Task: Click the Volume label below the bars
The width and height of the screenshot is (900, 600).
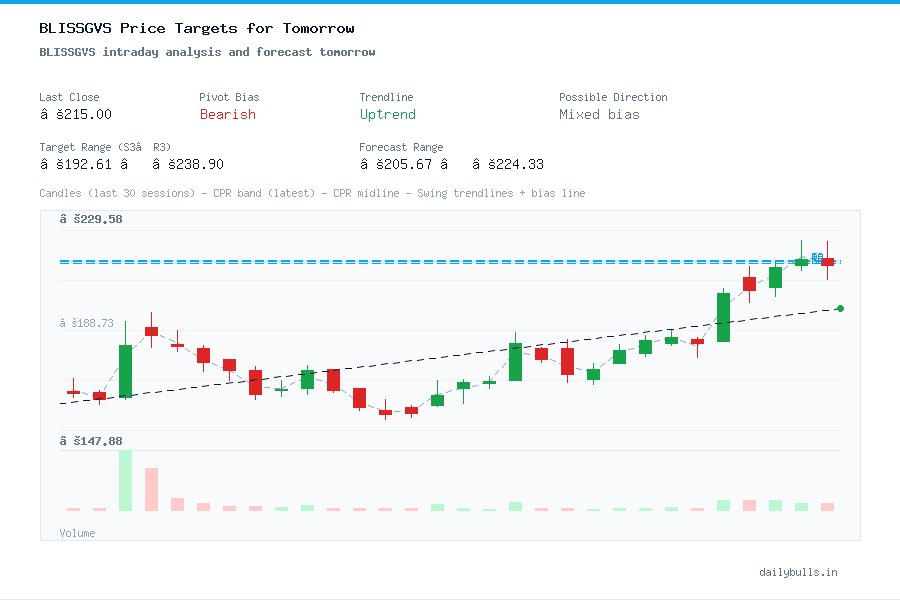Action: coord(77,533)
